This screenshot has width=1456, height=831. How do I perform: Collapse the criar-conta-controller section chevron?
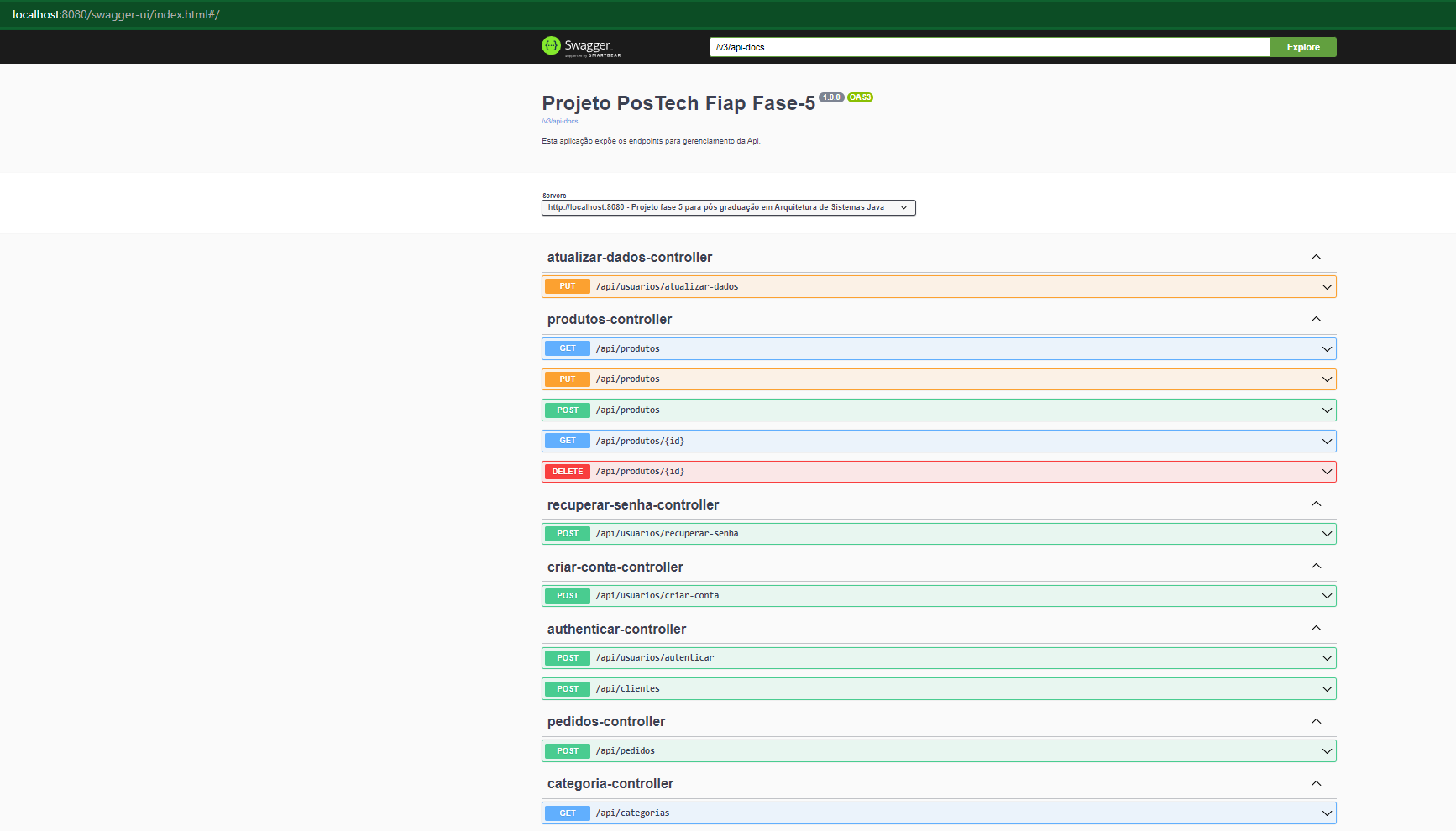[x=1316, y=566]
